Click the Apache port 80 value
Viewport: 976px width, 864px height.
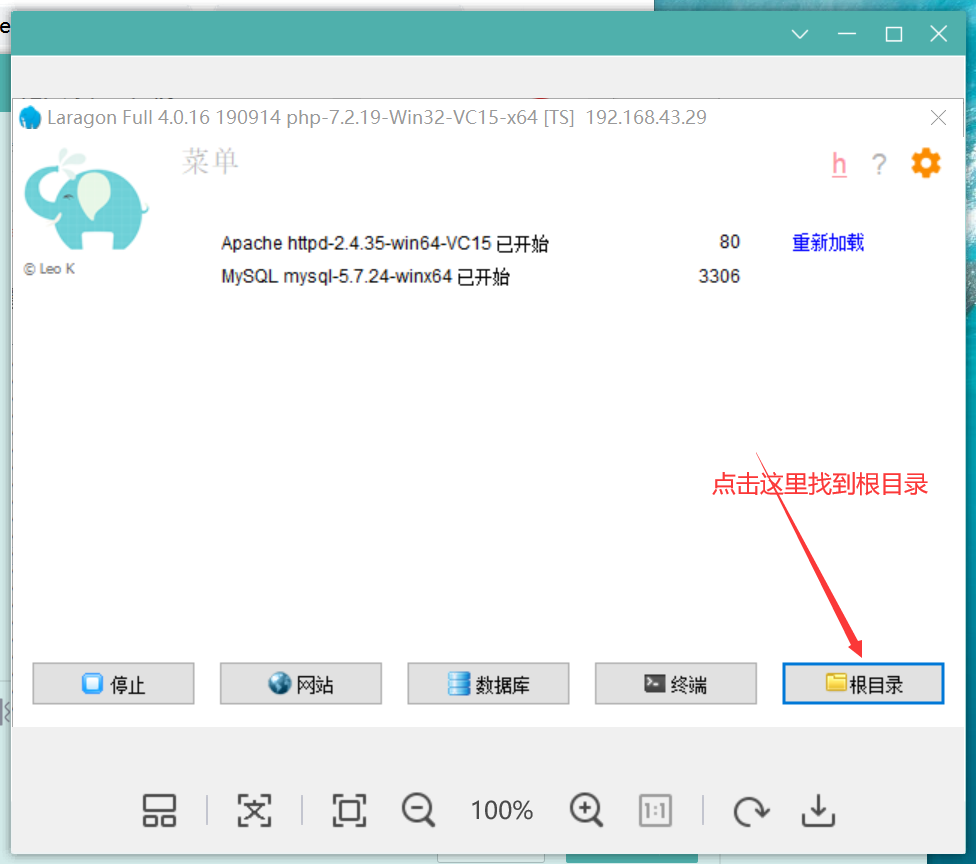pyautogui.click(x=730, y=242)
